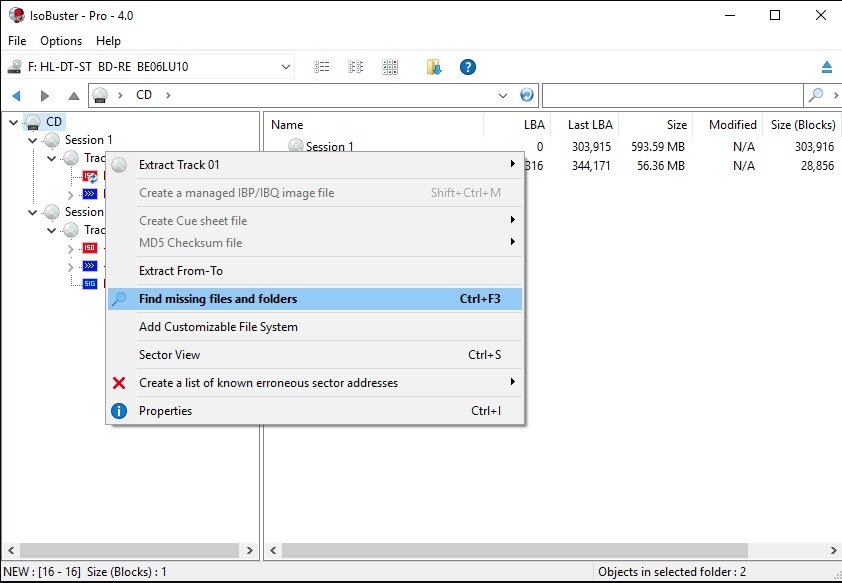Navigate forward with right arrow
Image resolution: width=842 pixels, height=583 pixels.
click(45, 96)
